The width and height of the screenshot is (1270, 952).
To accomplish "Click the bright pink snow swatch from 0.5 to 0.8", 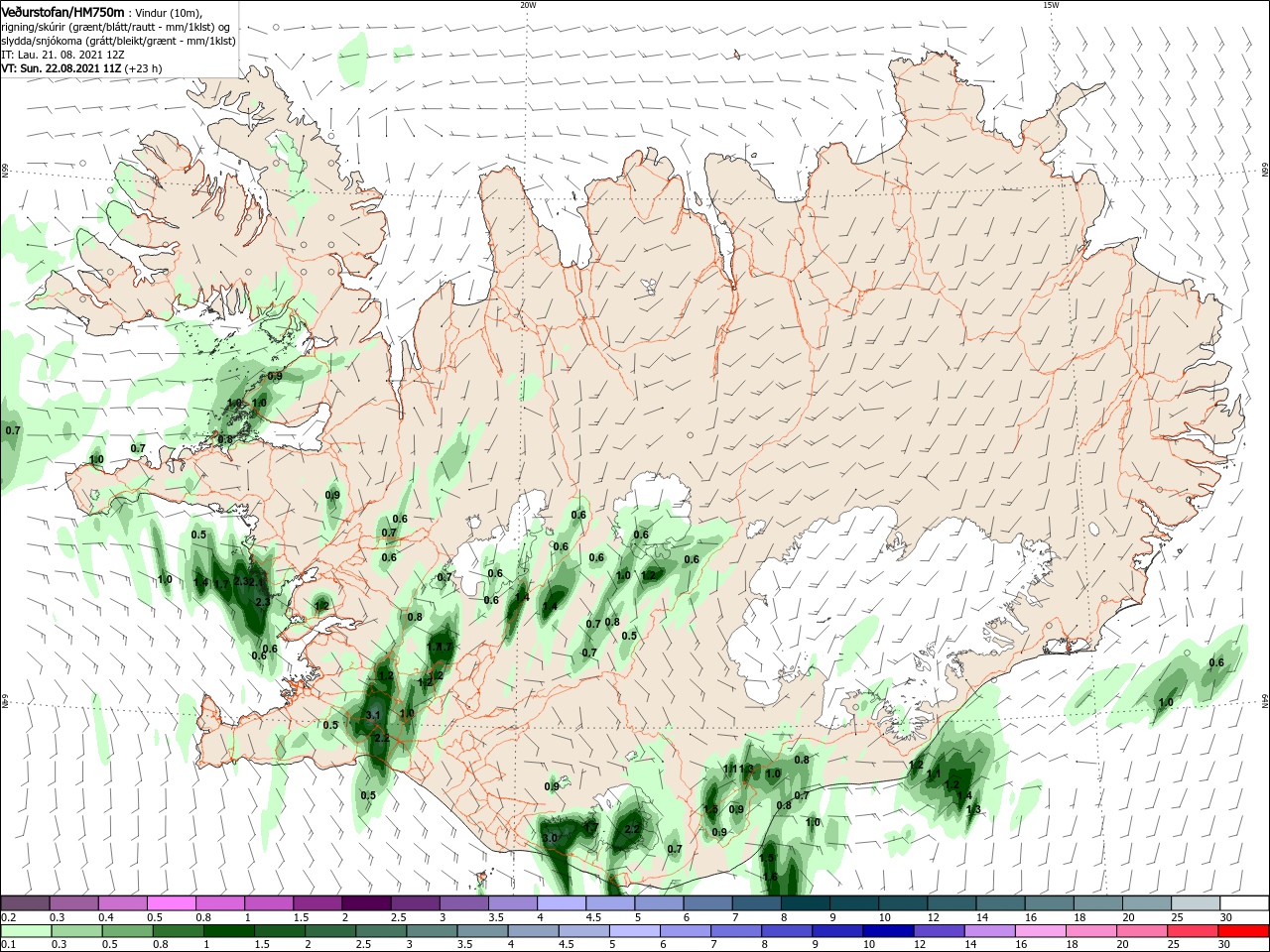I will [171, 903].
